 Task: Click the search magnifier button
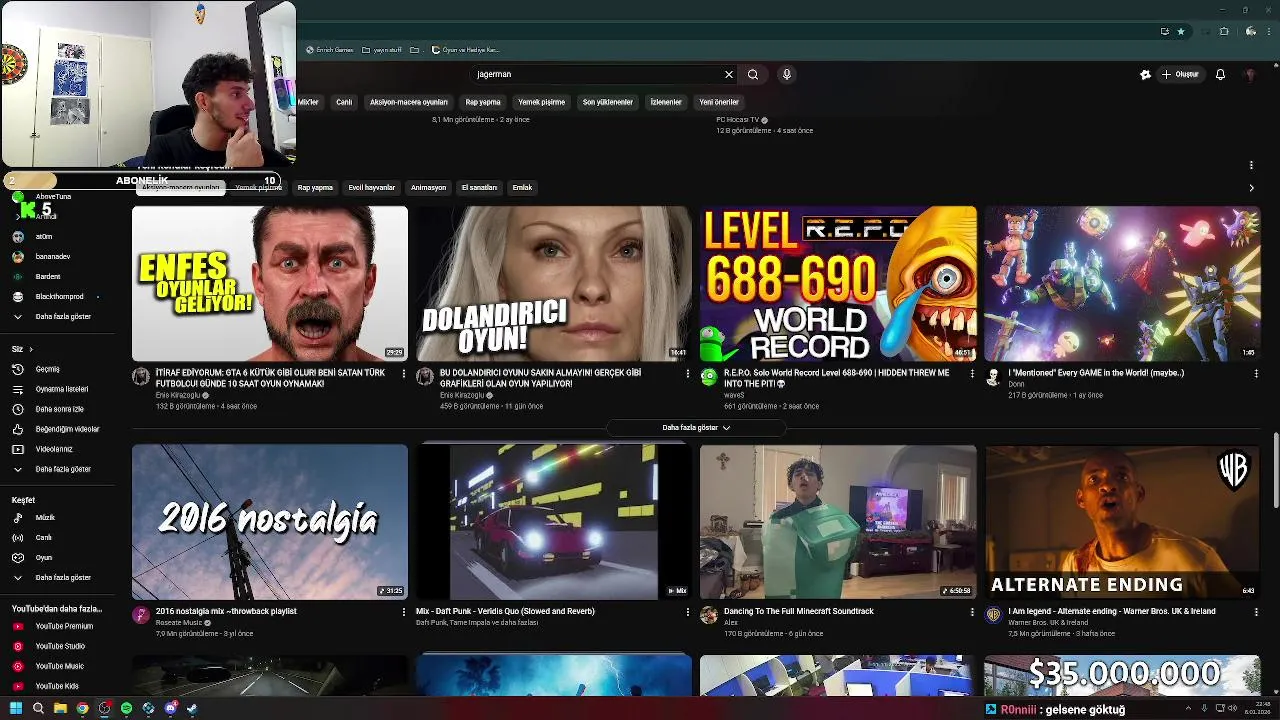point(753,74)
